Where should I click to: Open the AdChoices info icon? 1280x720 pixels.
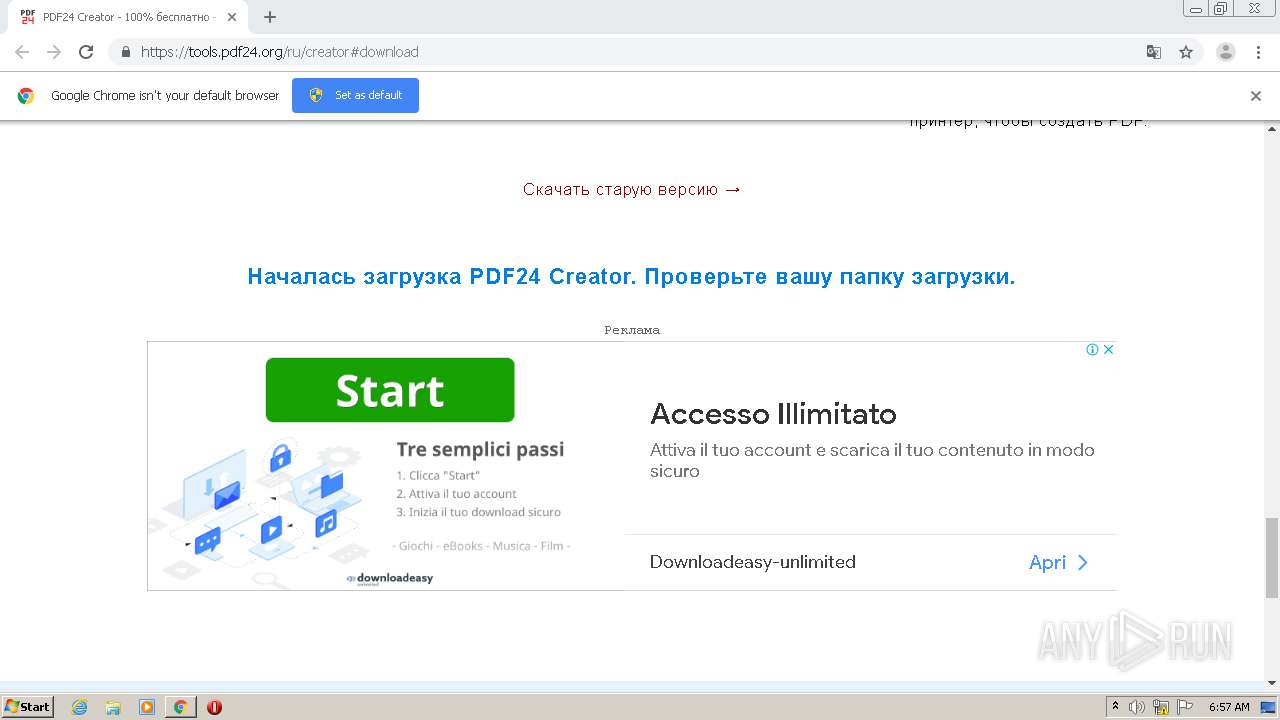click(1092, 349)
